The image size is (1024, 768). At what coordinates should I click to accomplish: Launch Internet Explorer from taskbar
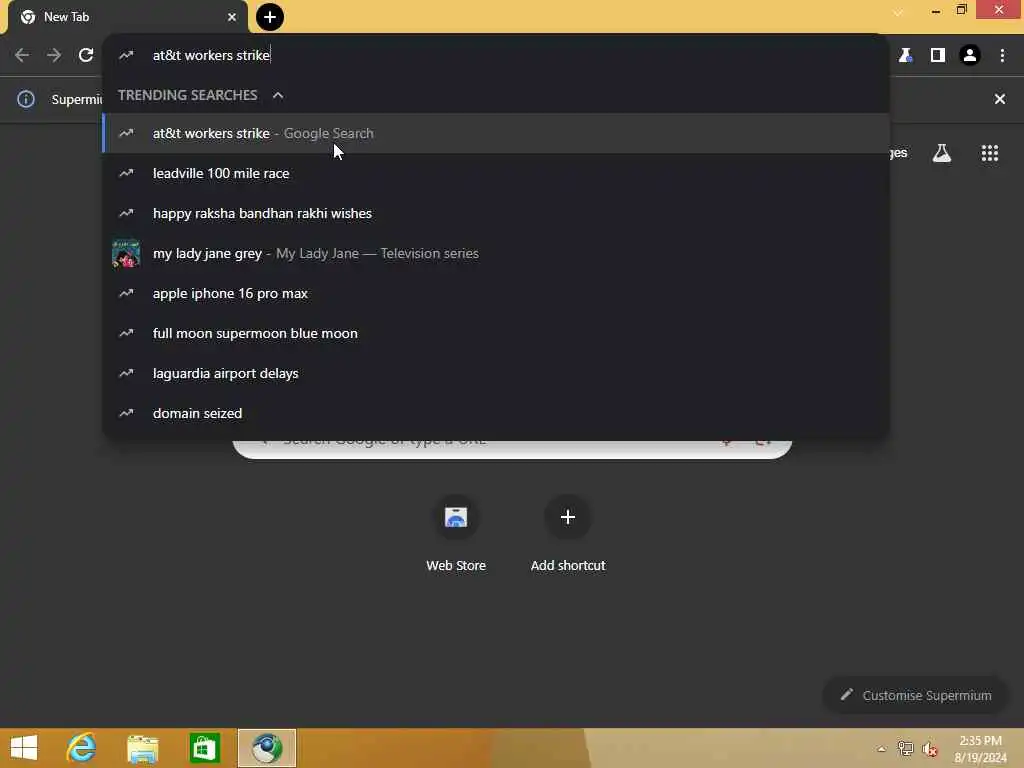pyautogui.click(x=82, y=748)
